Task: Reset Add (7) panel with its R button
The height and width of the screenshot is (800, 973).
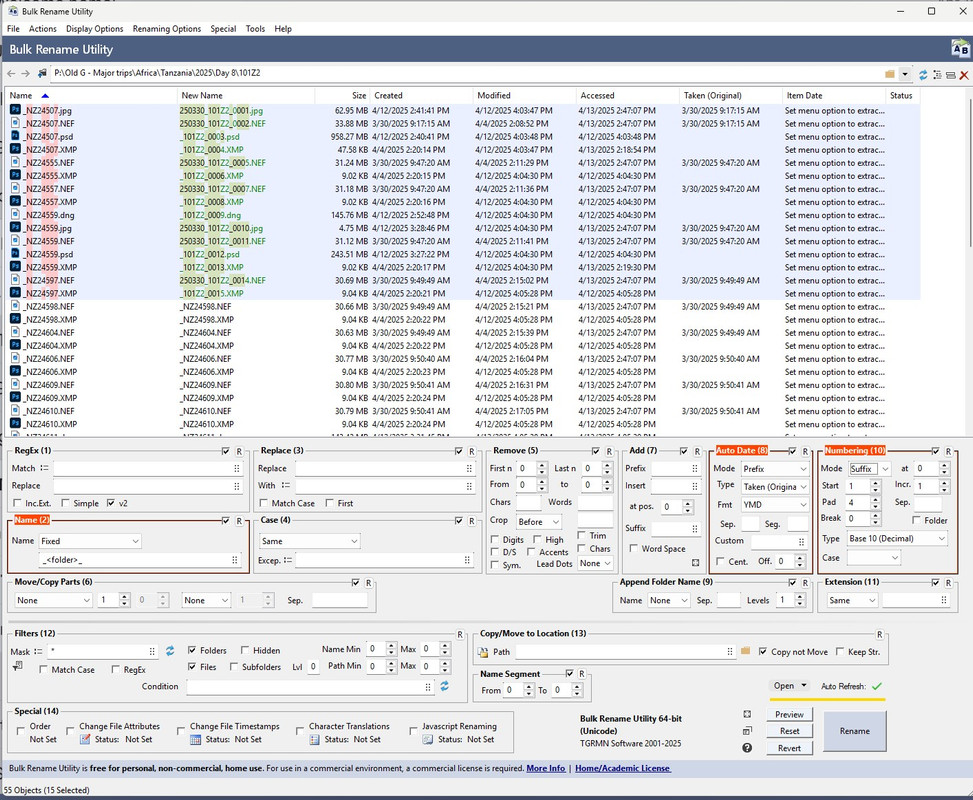Action: coord(697,452)
